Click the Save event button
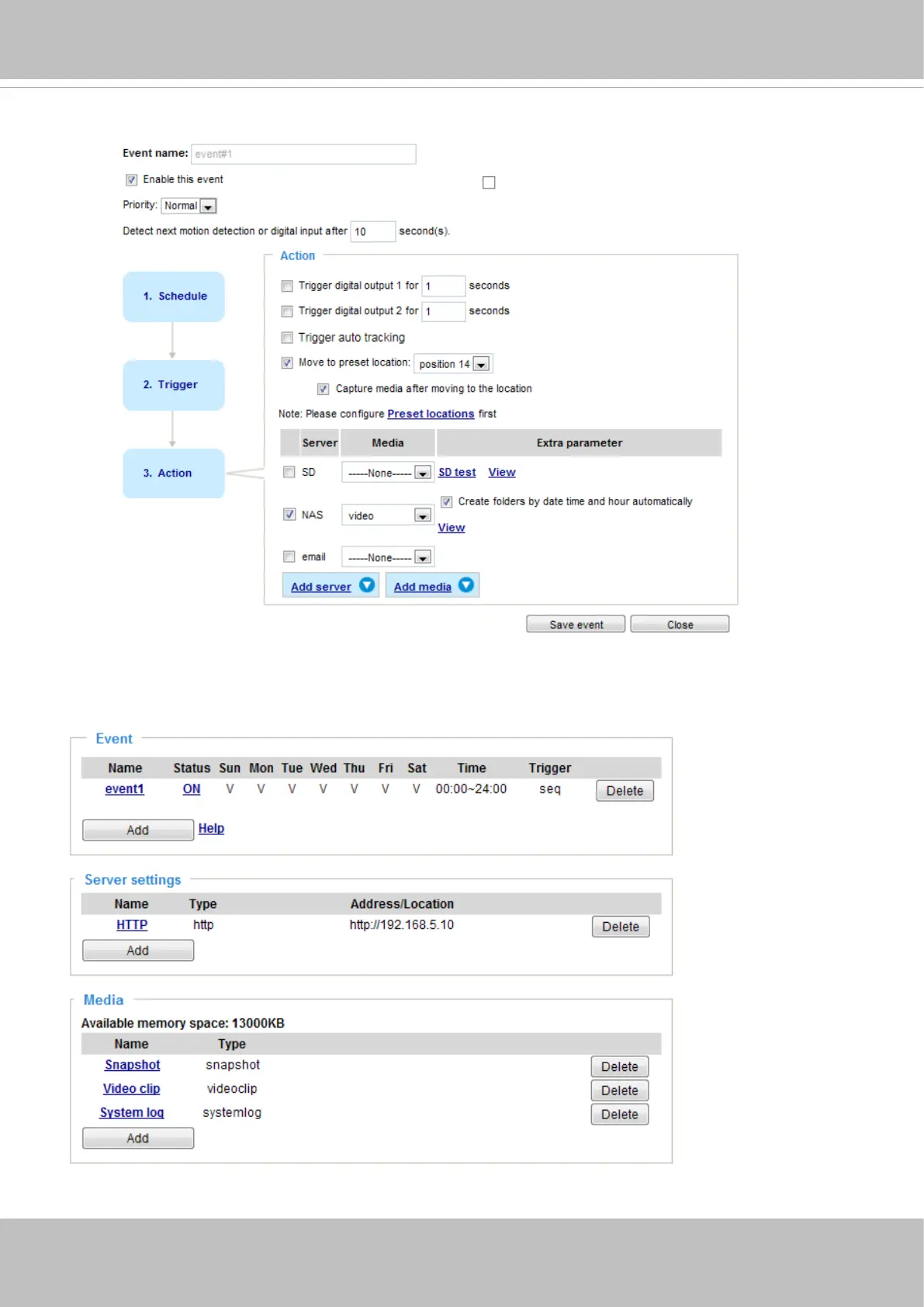This screenshot has width=924, height=1307. coord(576,625)
